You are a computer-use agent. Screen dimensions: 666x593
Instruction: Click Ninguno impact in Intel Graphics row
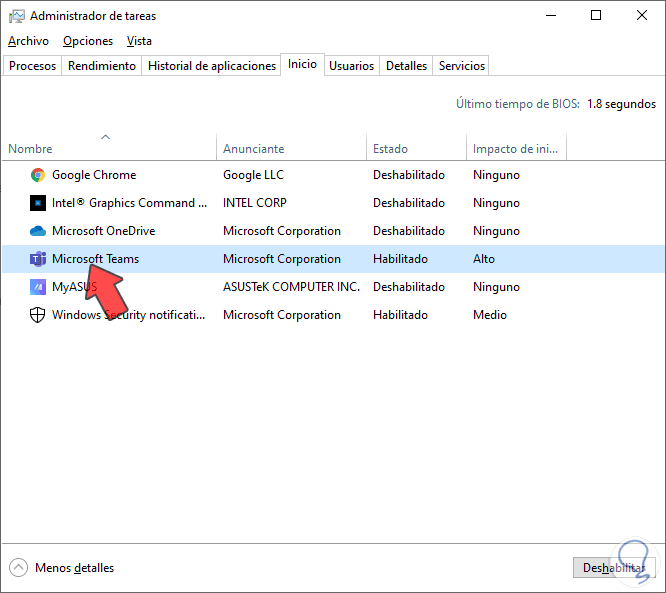coord(496,203)
